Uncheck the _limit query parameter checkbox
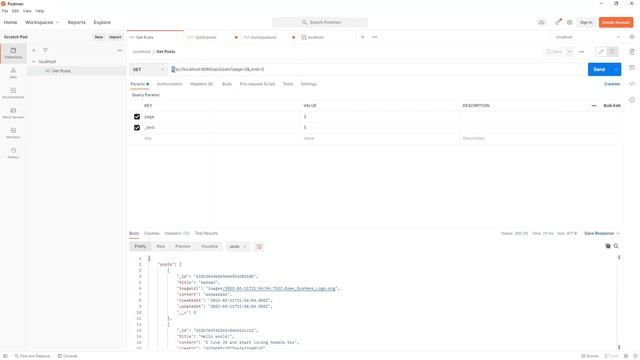640x360 pixels. coord(137,128)
